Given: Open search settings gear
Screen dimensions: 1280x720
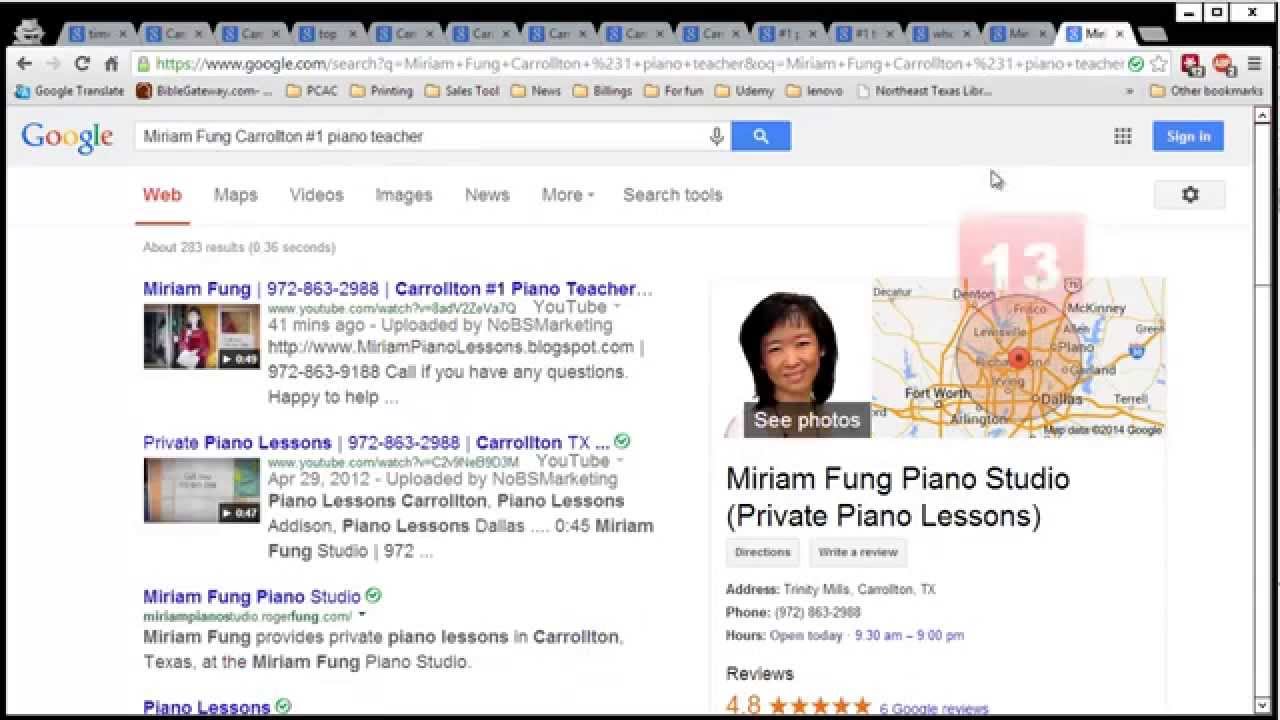Looking at the screenshot, I should point(1190,195).
